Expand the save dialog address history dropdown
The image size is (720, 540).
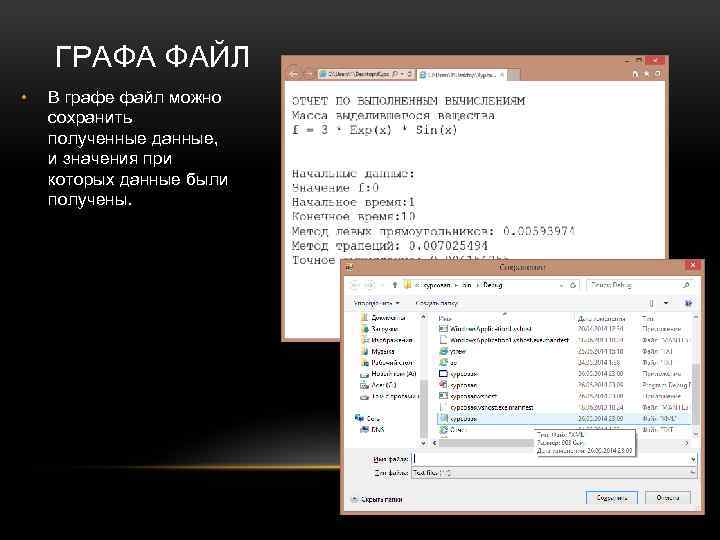pyautogui.click(x=561, y=285)
